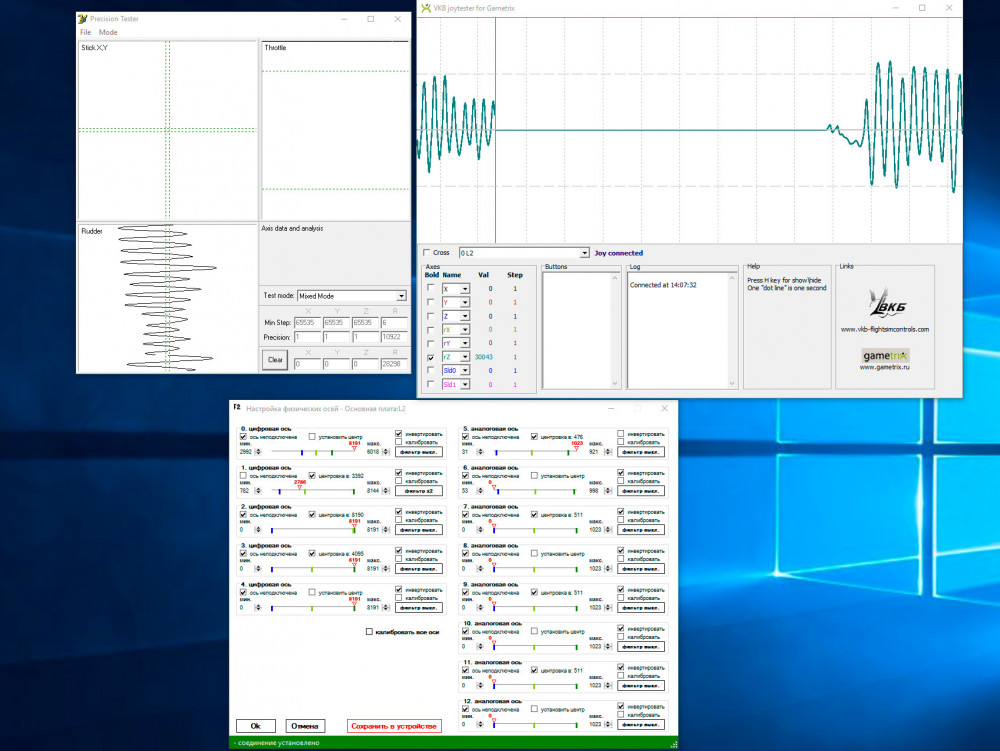Click the red center marker on axis 1 slider
The image size is (1000, 751).
[x=300, y=485]
